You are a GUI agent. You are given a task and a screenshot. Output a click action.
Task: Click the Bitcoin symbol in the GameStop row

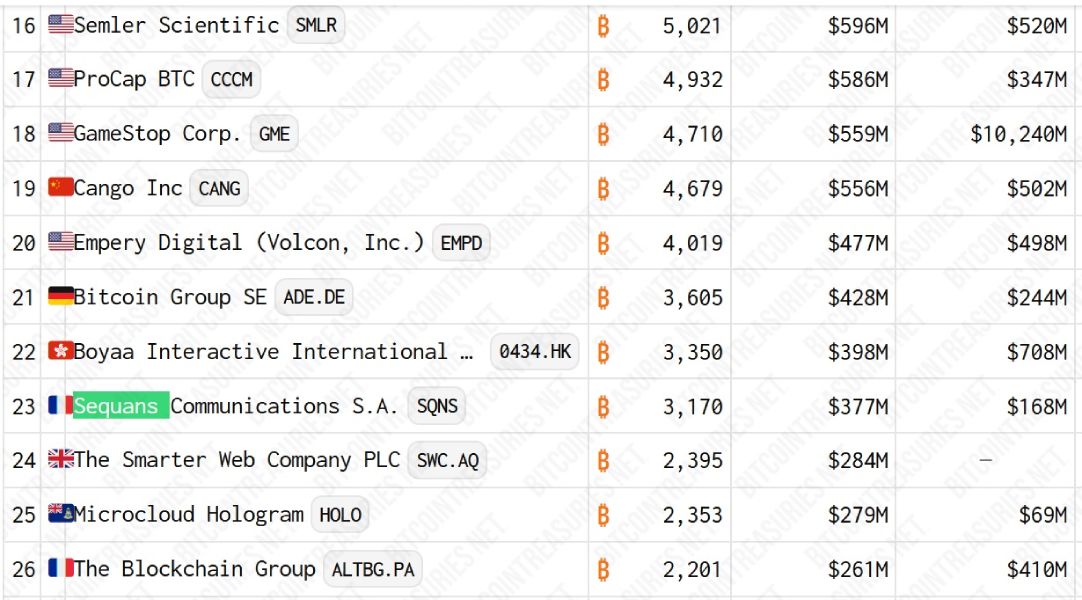(603, 134)
